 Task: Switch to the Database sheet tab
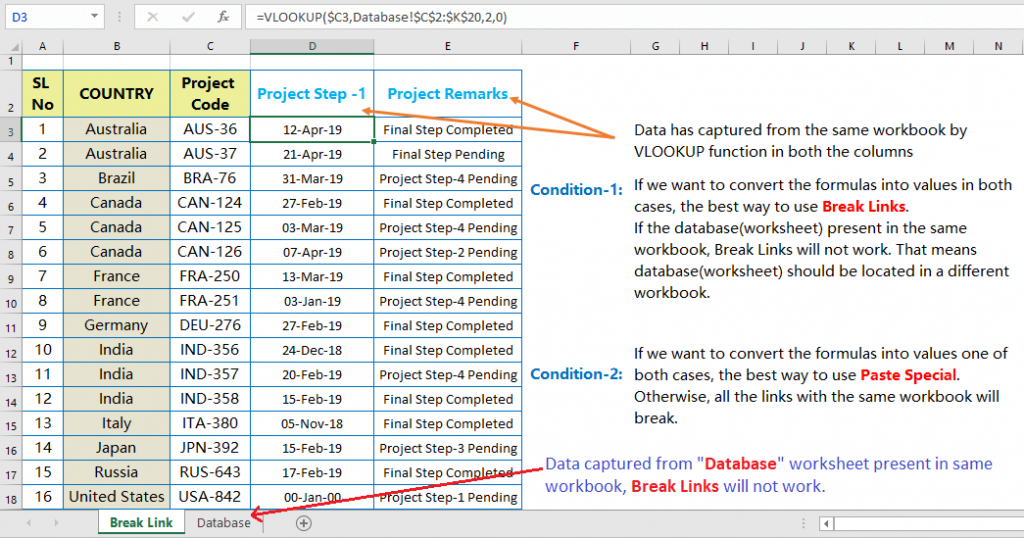tap(223, 523)
